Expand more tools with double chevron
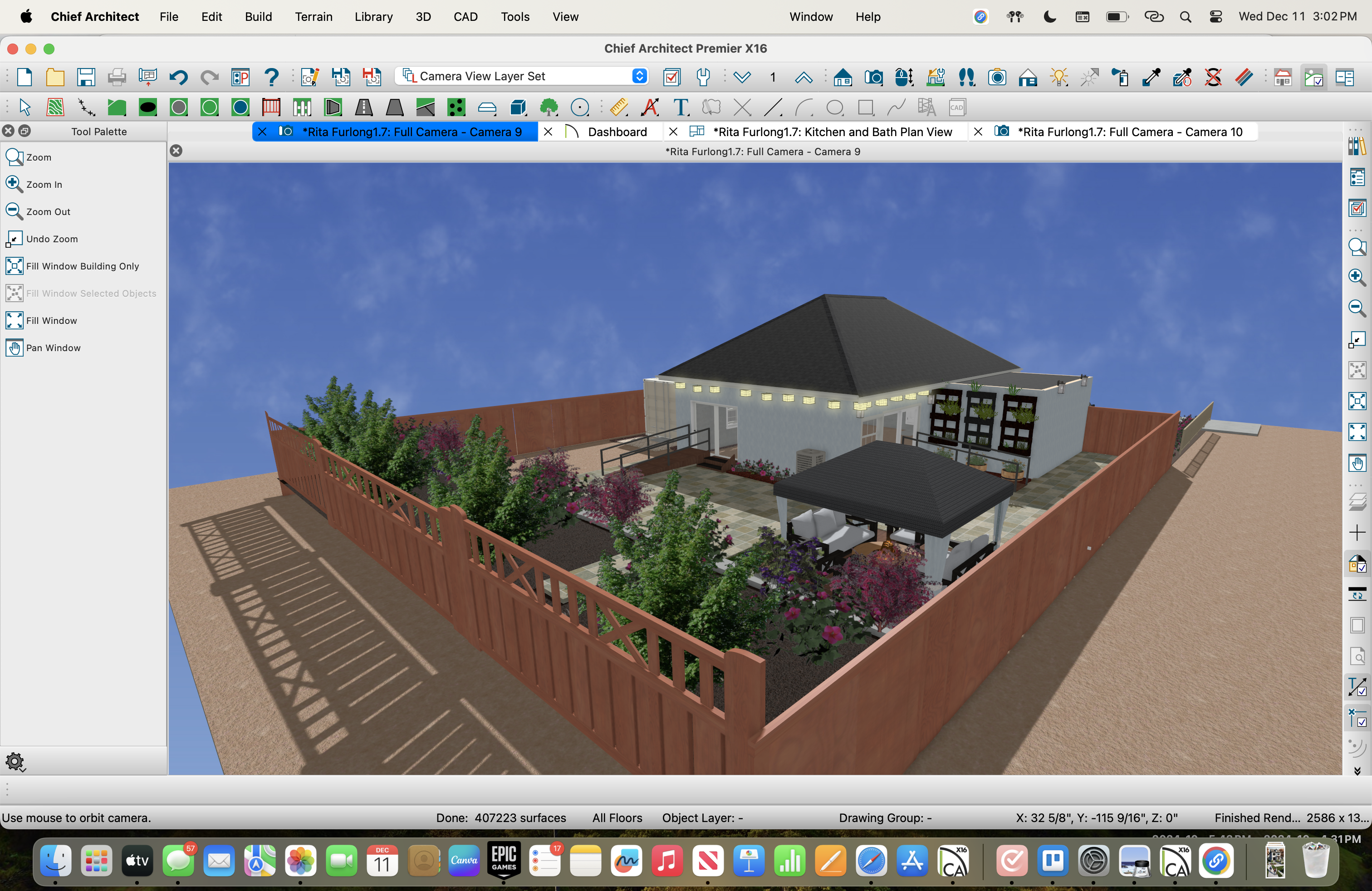The height and width of the screenshot is (891, 1372). (1357, 771)
